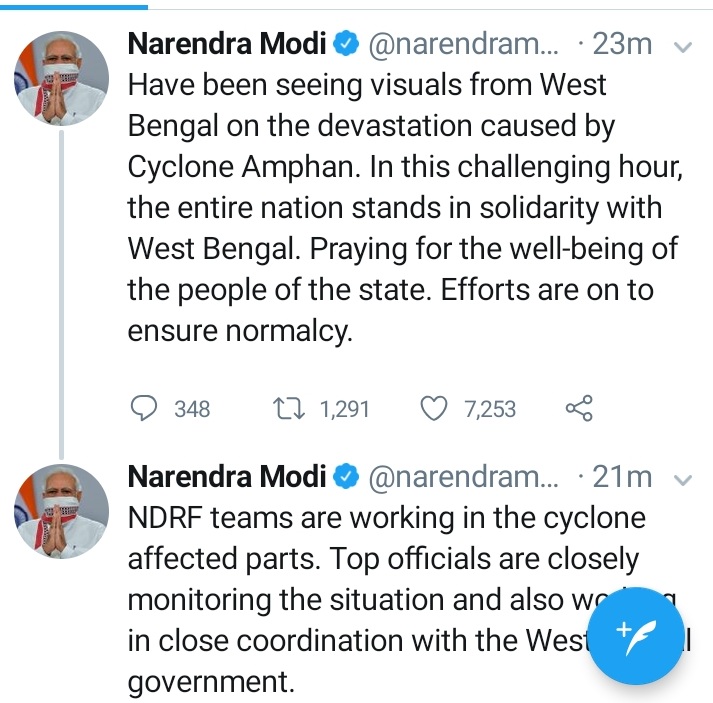Expand the dropdown arrow on 21m tweet

pos(684,480)
